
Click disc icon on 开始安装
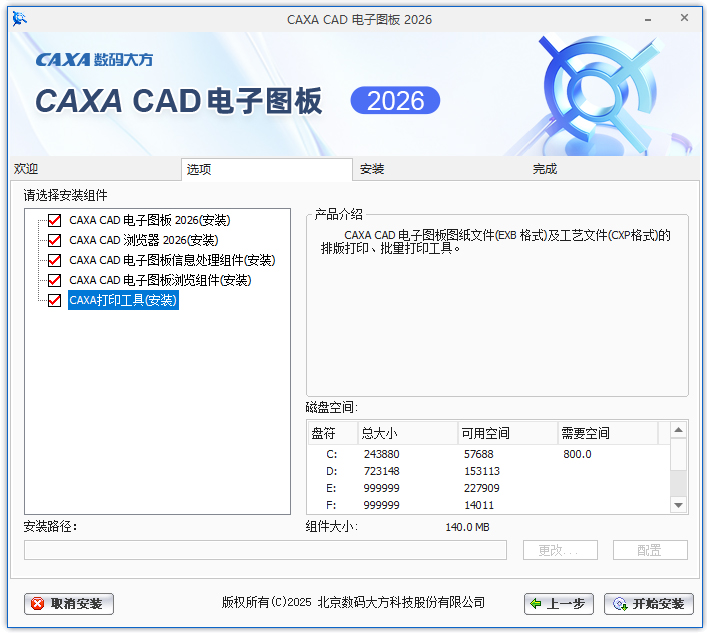tap(620, 604)
